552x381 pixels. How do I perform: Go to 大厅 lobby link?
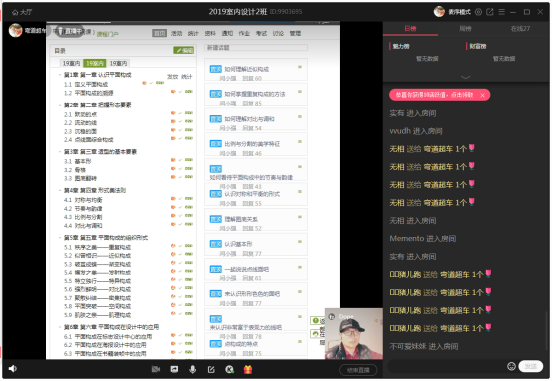point(22,12)
